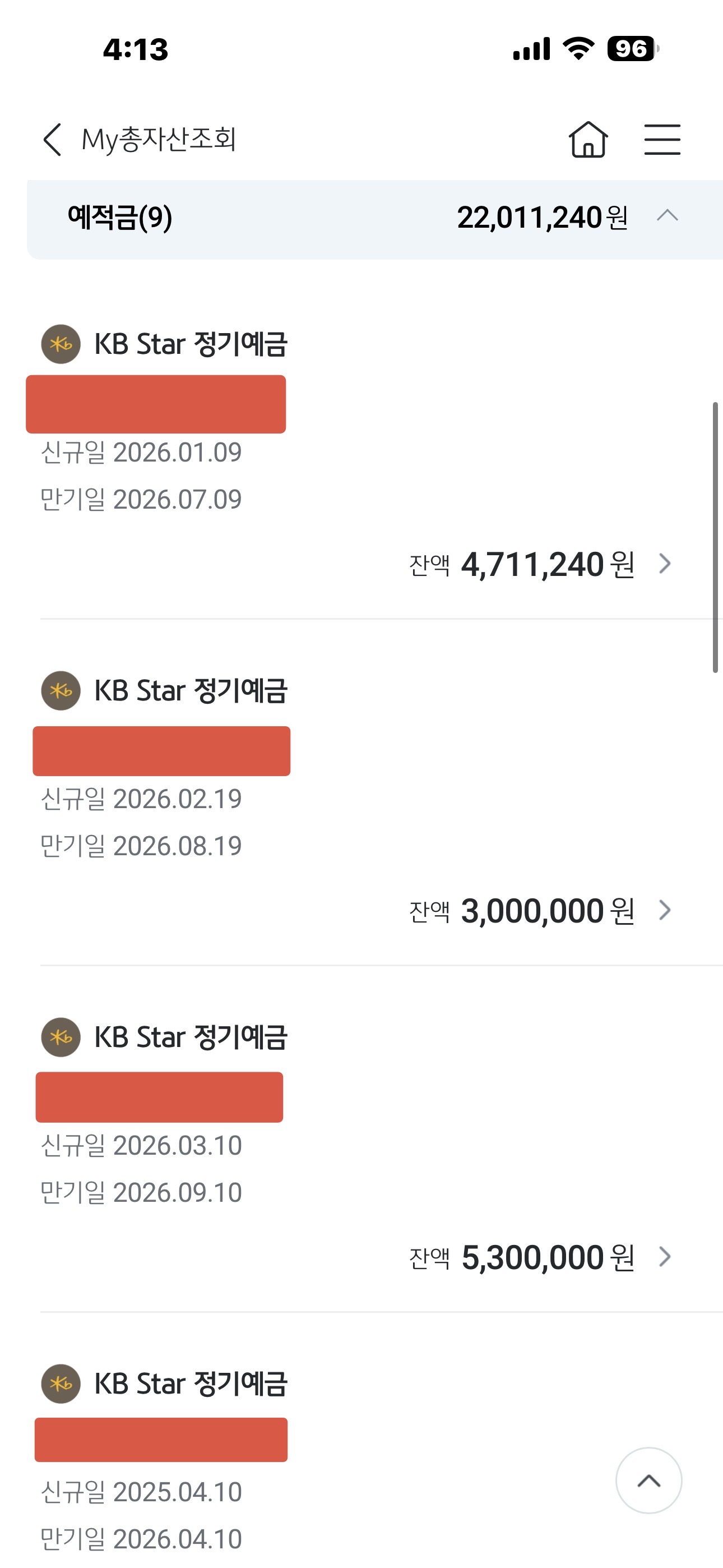The image size is (723, 1568).
Task: Open details arrow for 5,300,000원 balance
Action: (665, 1256)
